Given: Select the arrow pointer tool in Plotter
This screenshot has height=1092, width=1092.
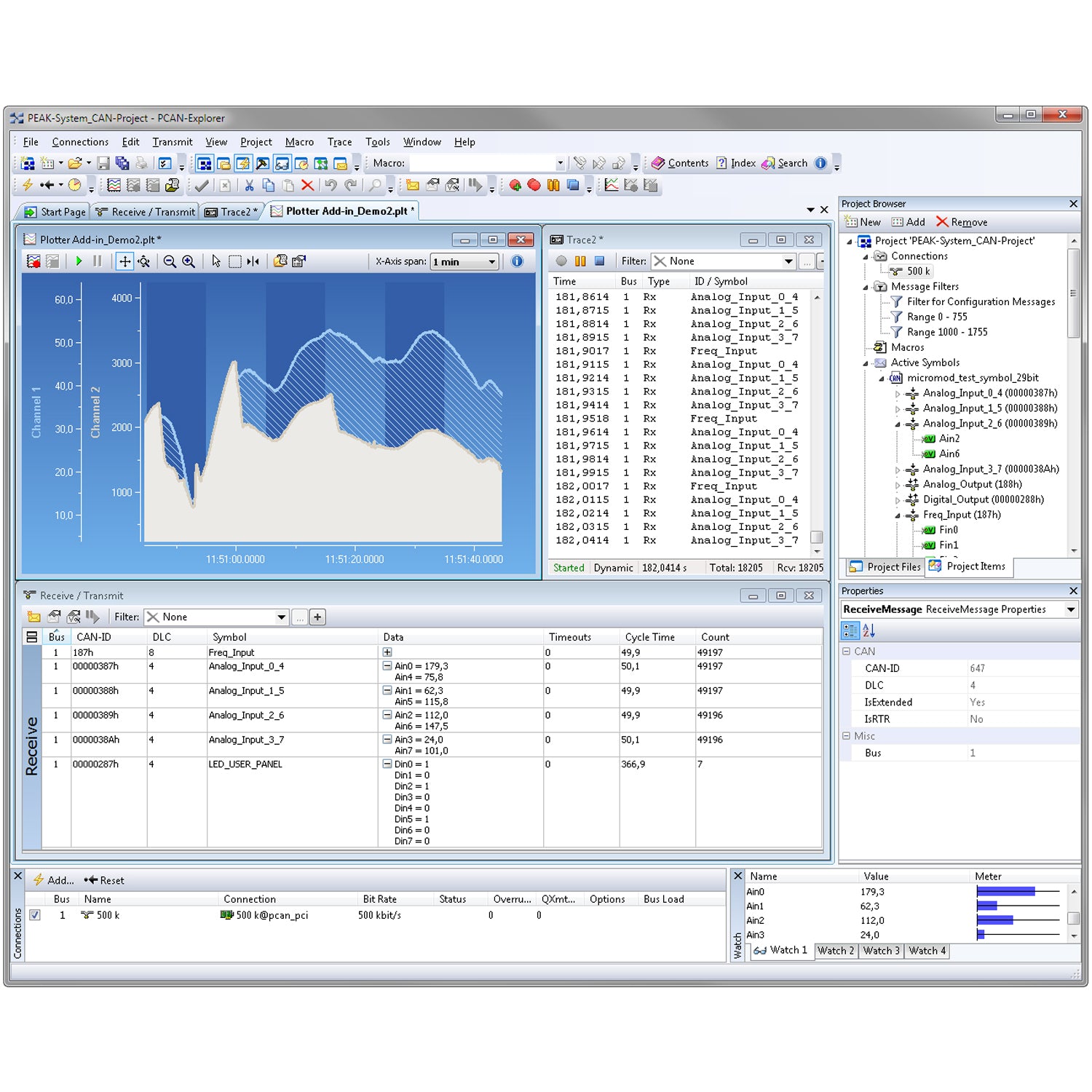Looking at the screenshot, I should point(216,261).
